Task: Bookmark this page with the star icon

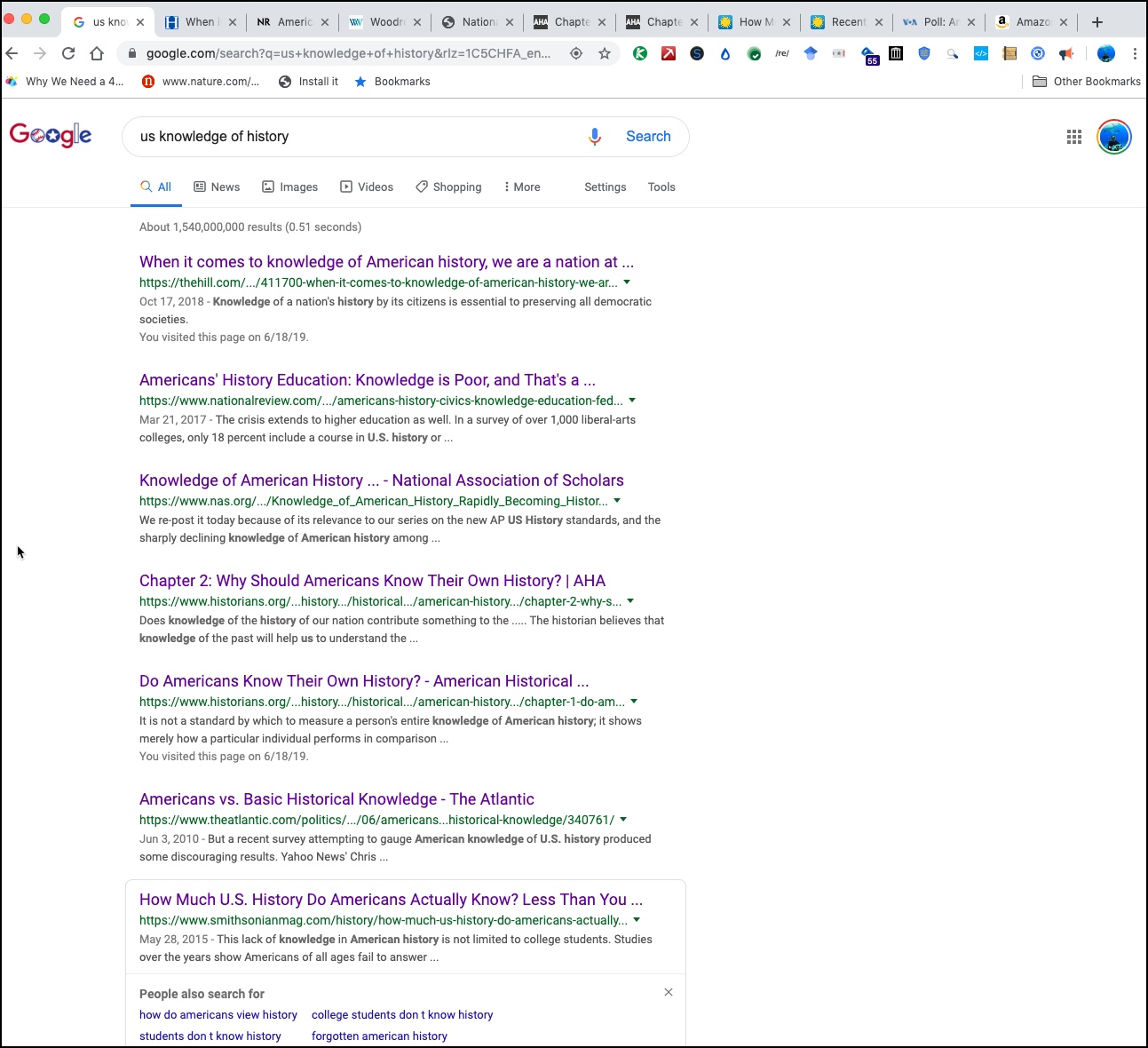Action: click(605, 53)
